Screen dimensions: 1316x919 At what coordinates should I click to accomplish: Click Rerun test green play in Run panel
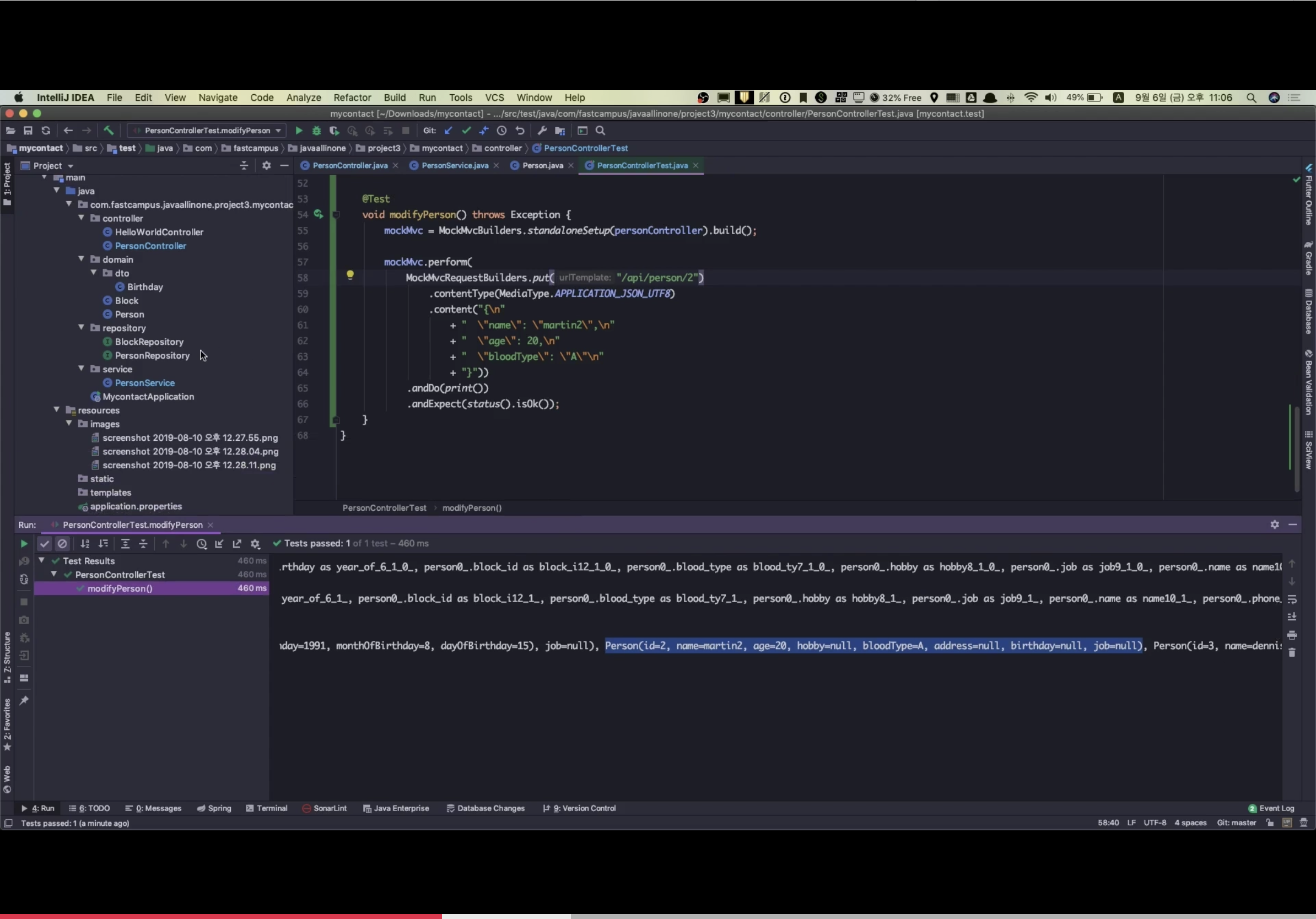24,544
